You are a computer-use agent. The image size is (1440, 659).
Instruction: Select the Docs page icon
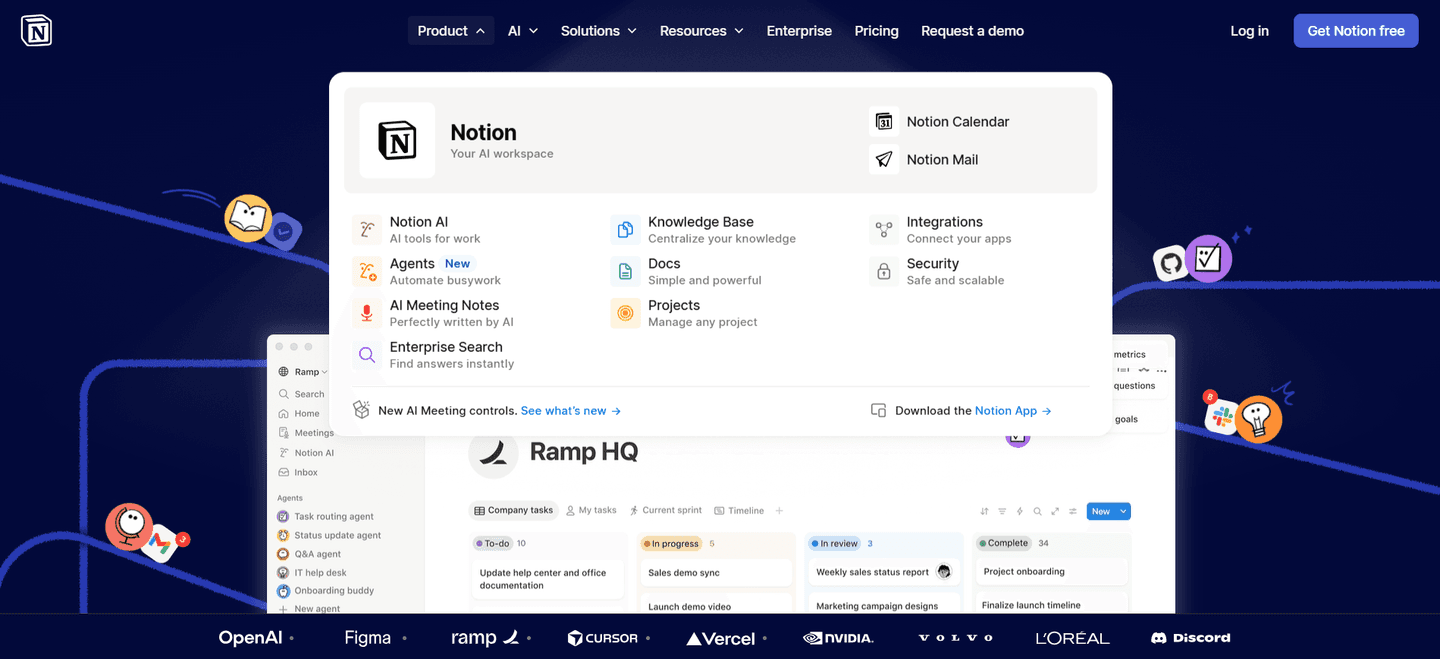coord(625,272)
